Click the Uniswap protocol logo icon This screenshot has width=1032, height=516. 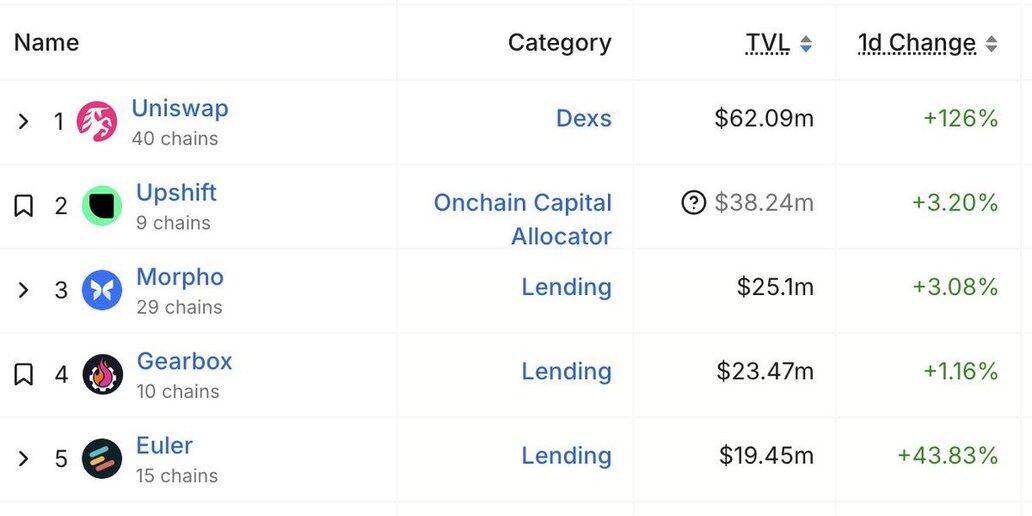coord(97,122)
